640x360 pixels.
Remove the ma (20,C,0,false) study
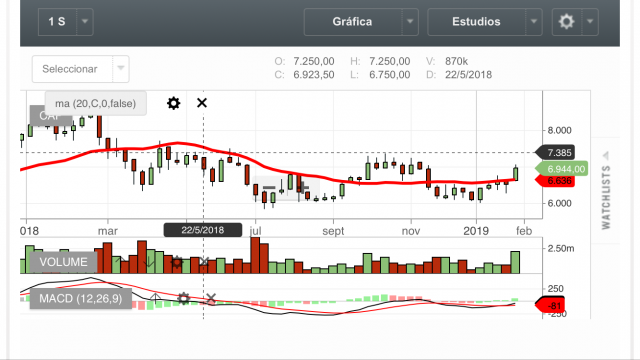point(202,103)
